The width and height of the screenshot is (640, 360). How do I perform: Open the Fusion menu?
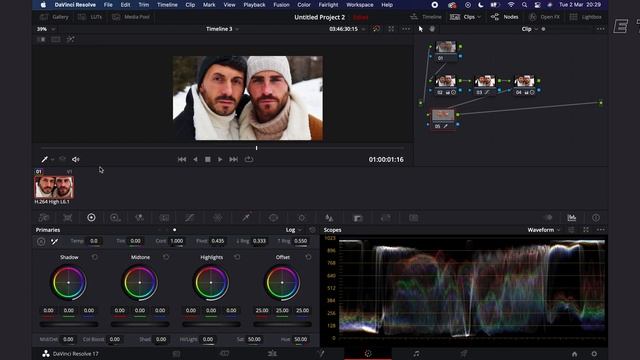click(x=281, y=5)
